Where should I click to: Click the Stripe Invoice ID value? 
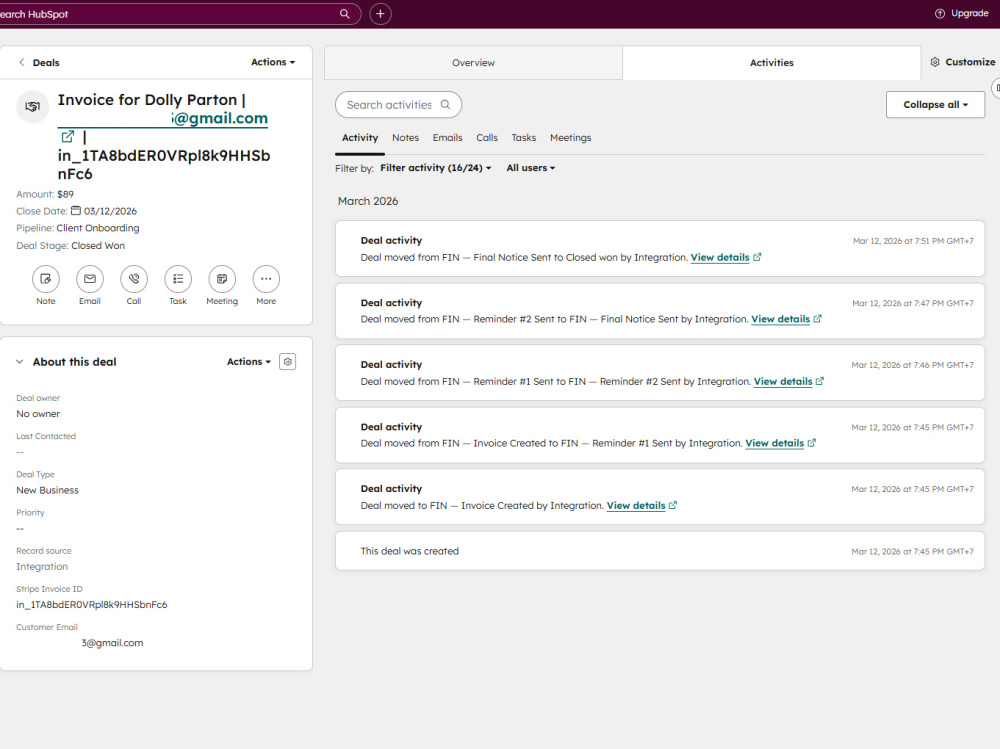(x=92, y=605)
